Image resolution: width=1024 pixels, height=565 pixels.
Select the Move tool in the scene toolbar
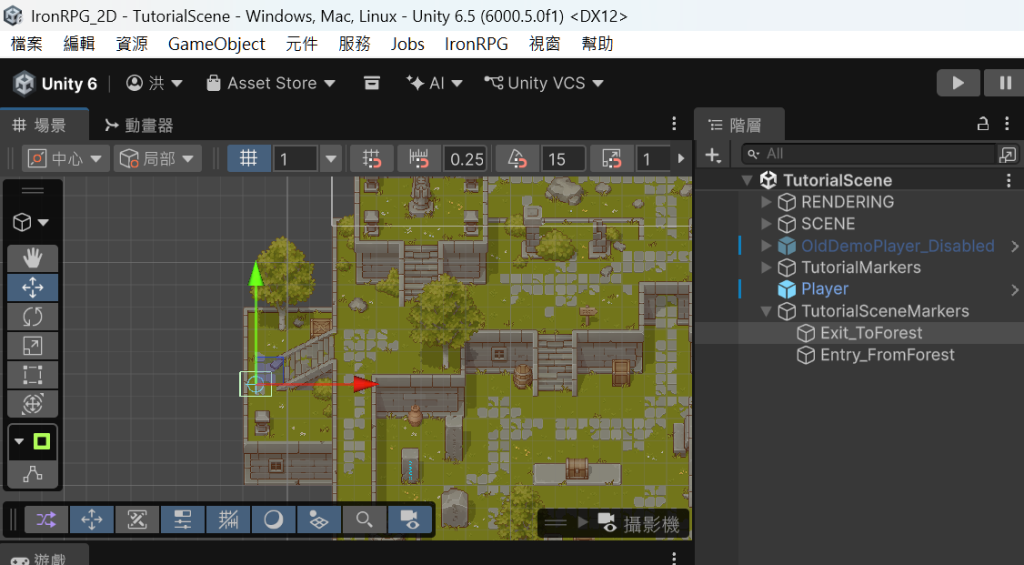[33, 287]
